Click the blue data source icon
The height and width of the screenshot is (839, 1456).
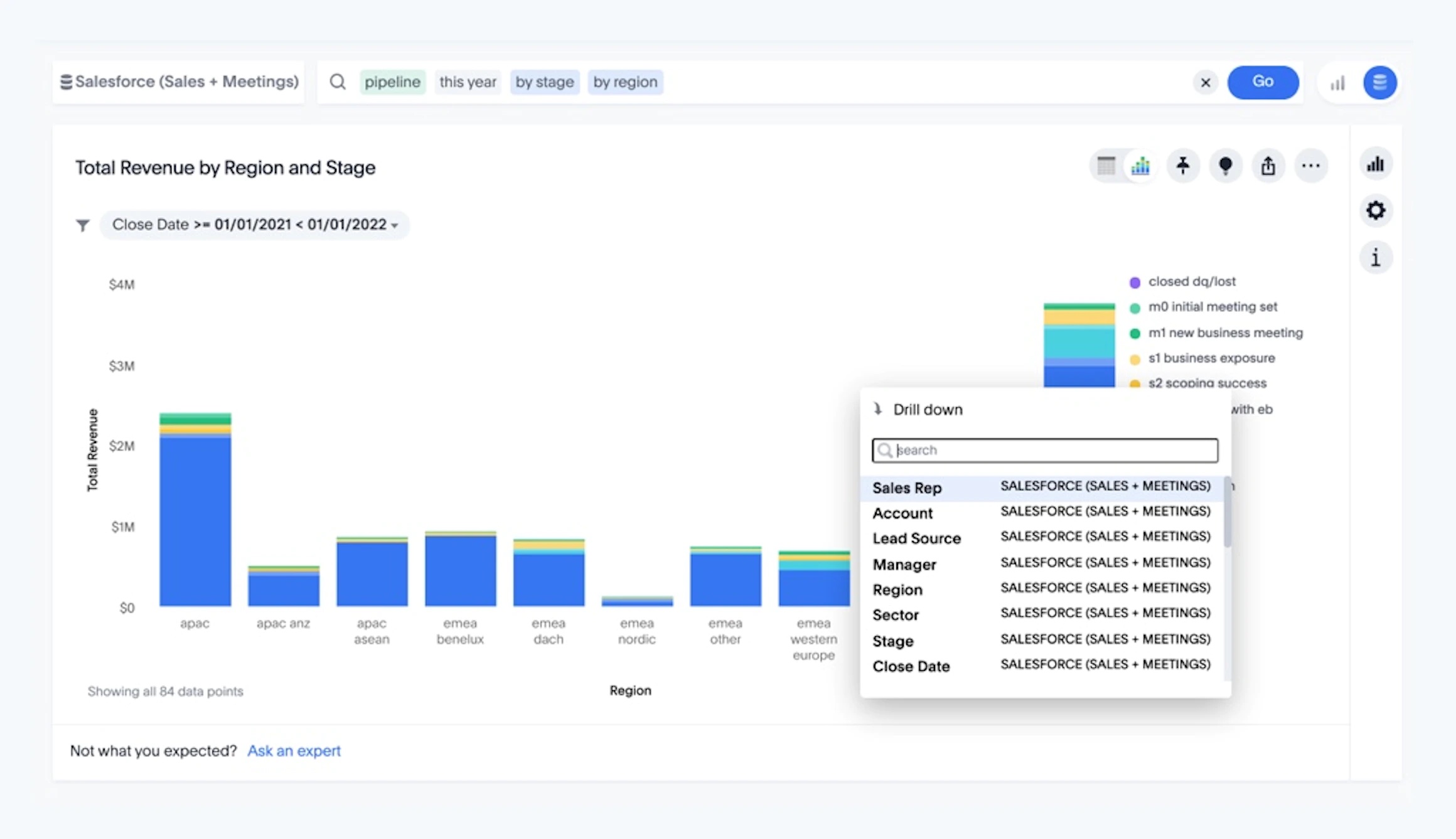tap(1379, 82)
